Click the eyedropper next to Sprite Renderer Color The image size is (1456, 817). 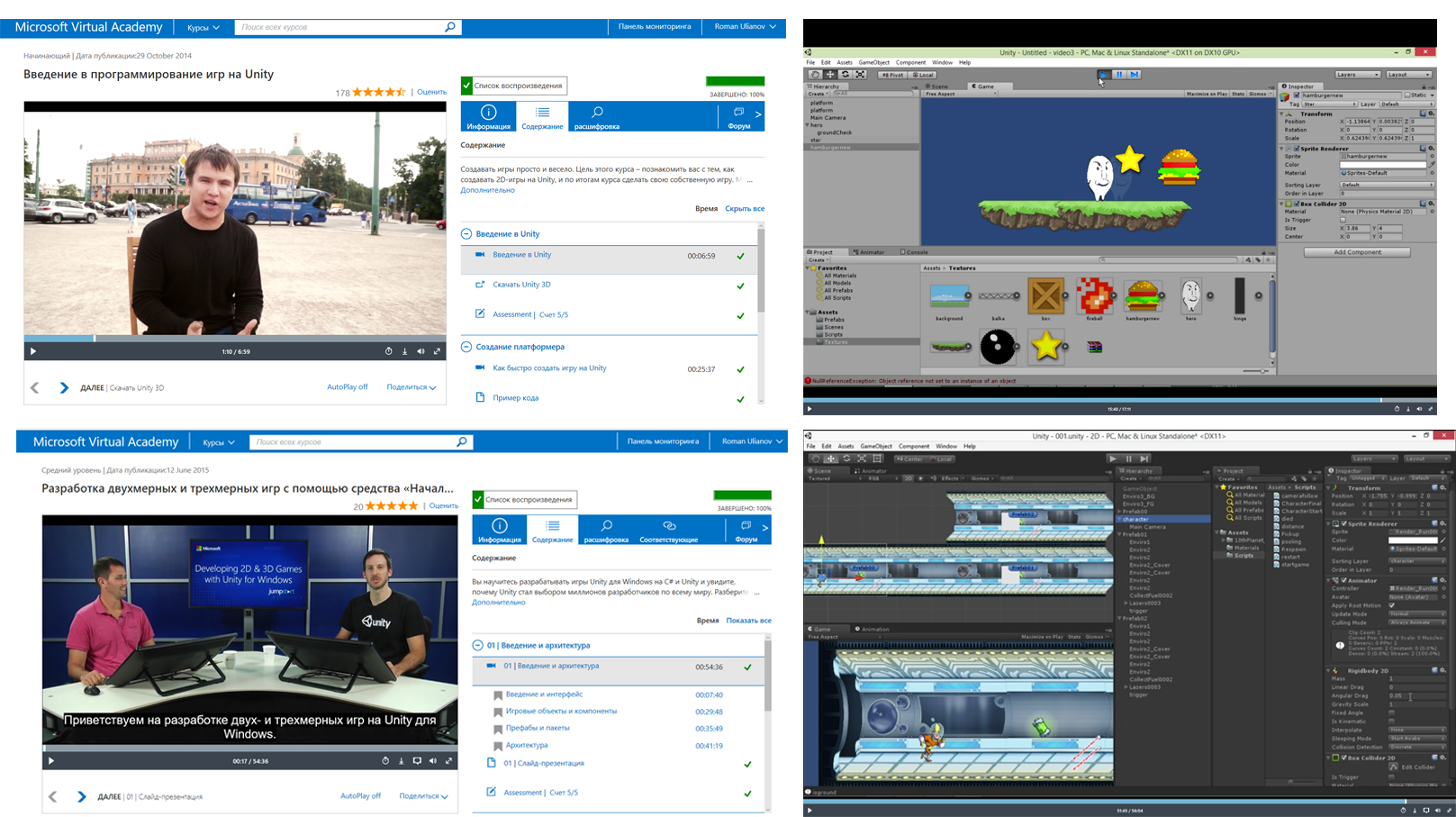tap(1431, 165)
